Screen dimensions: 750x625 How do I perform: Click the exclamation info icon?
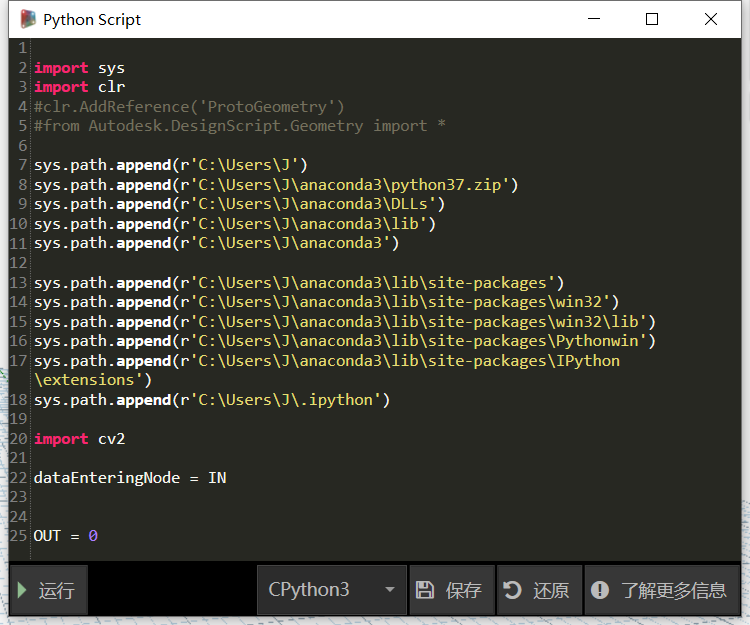600,590
